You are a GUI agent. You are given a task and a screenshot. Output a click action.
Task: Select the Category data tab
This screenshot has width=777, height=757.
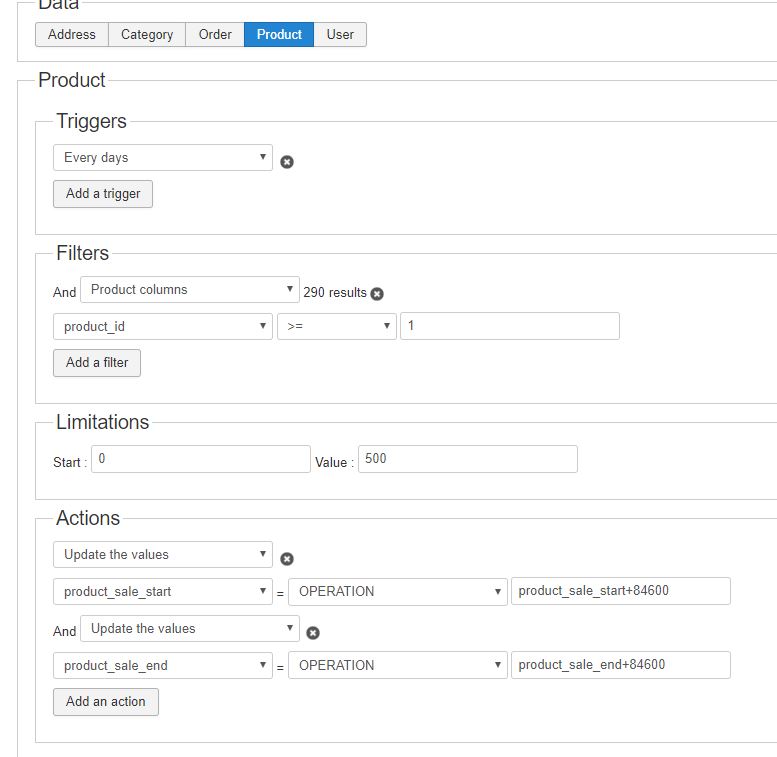[x=147, y=35]
